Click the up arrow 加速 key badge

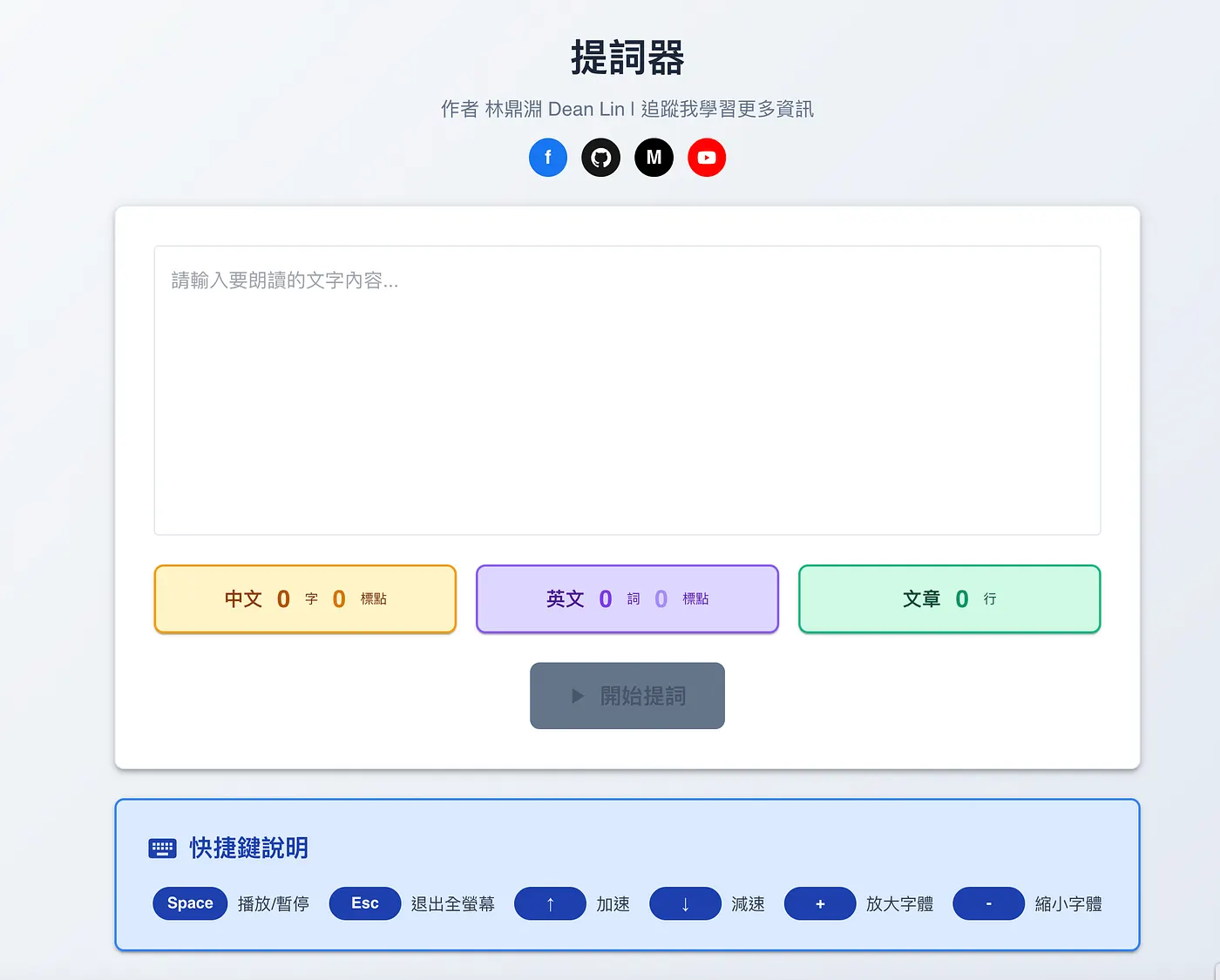click(550, 903)
